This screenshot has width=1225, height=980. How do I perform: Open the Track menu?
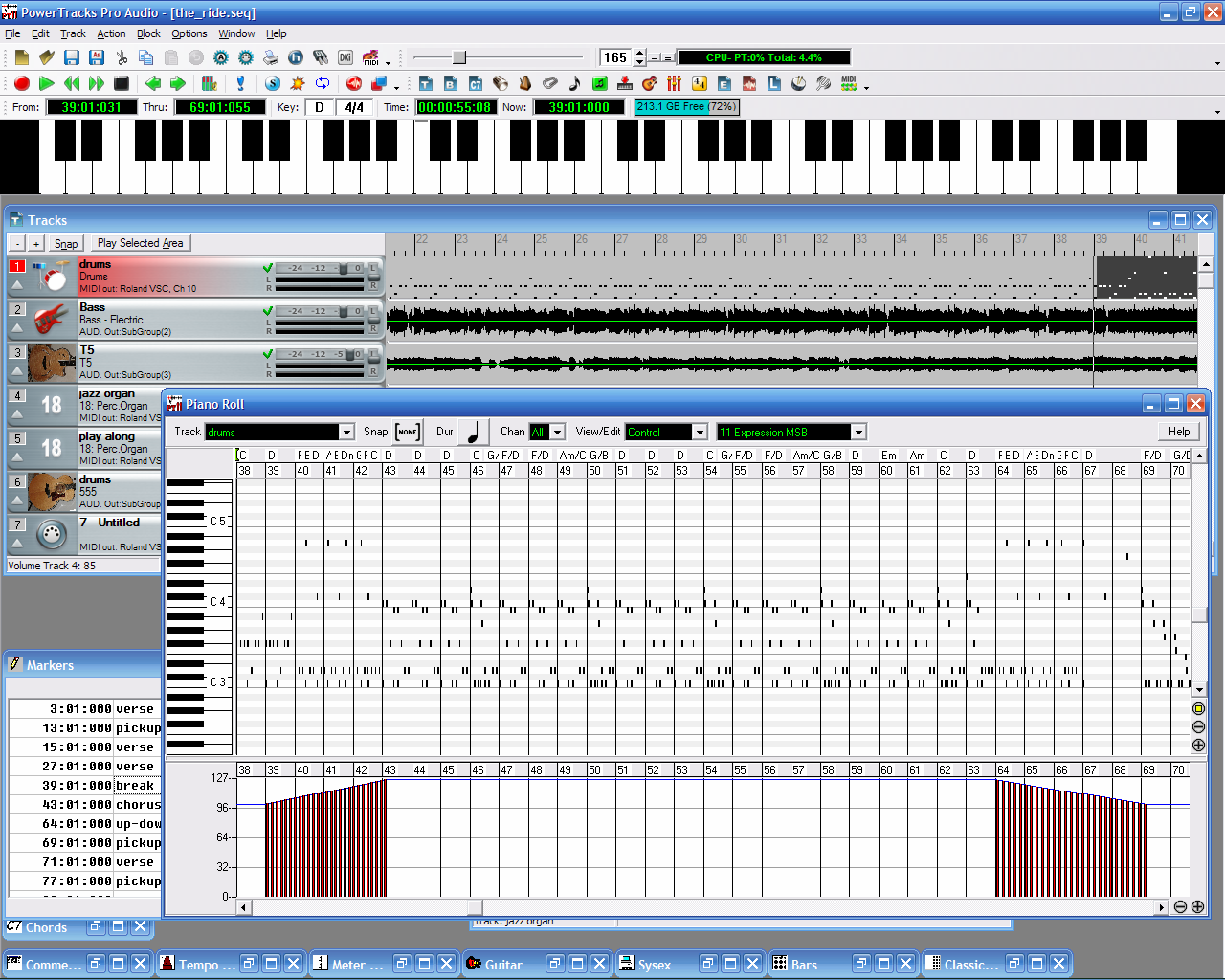click(73, 33)
